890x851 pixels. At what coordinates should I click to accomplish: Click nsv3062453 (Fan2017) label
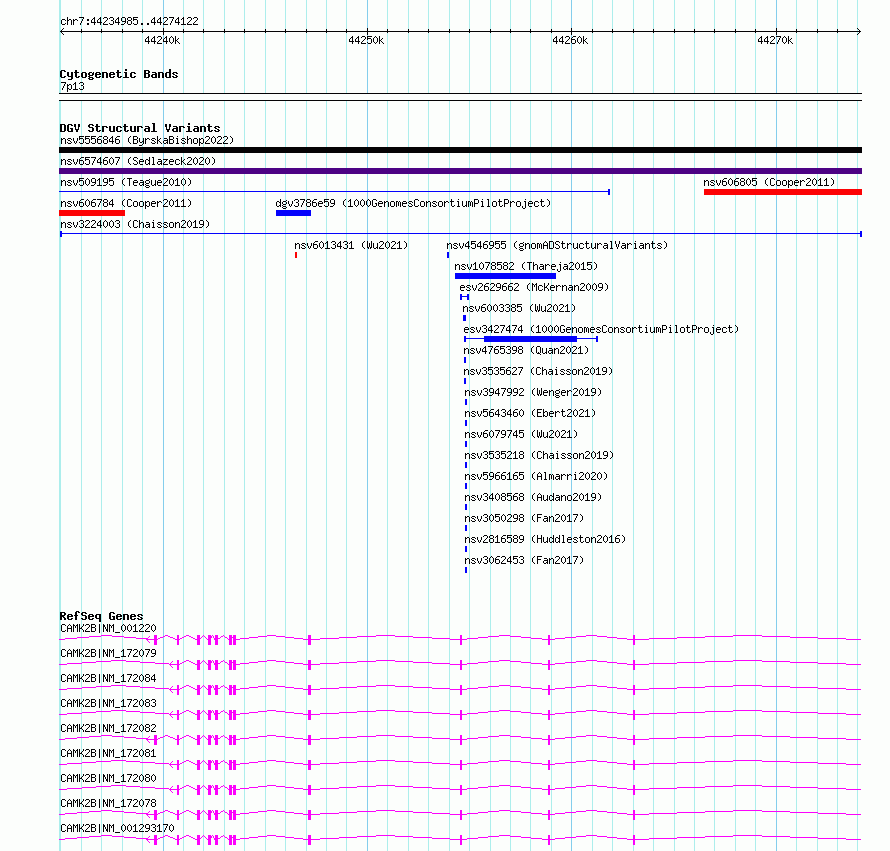point(524,560)
